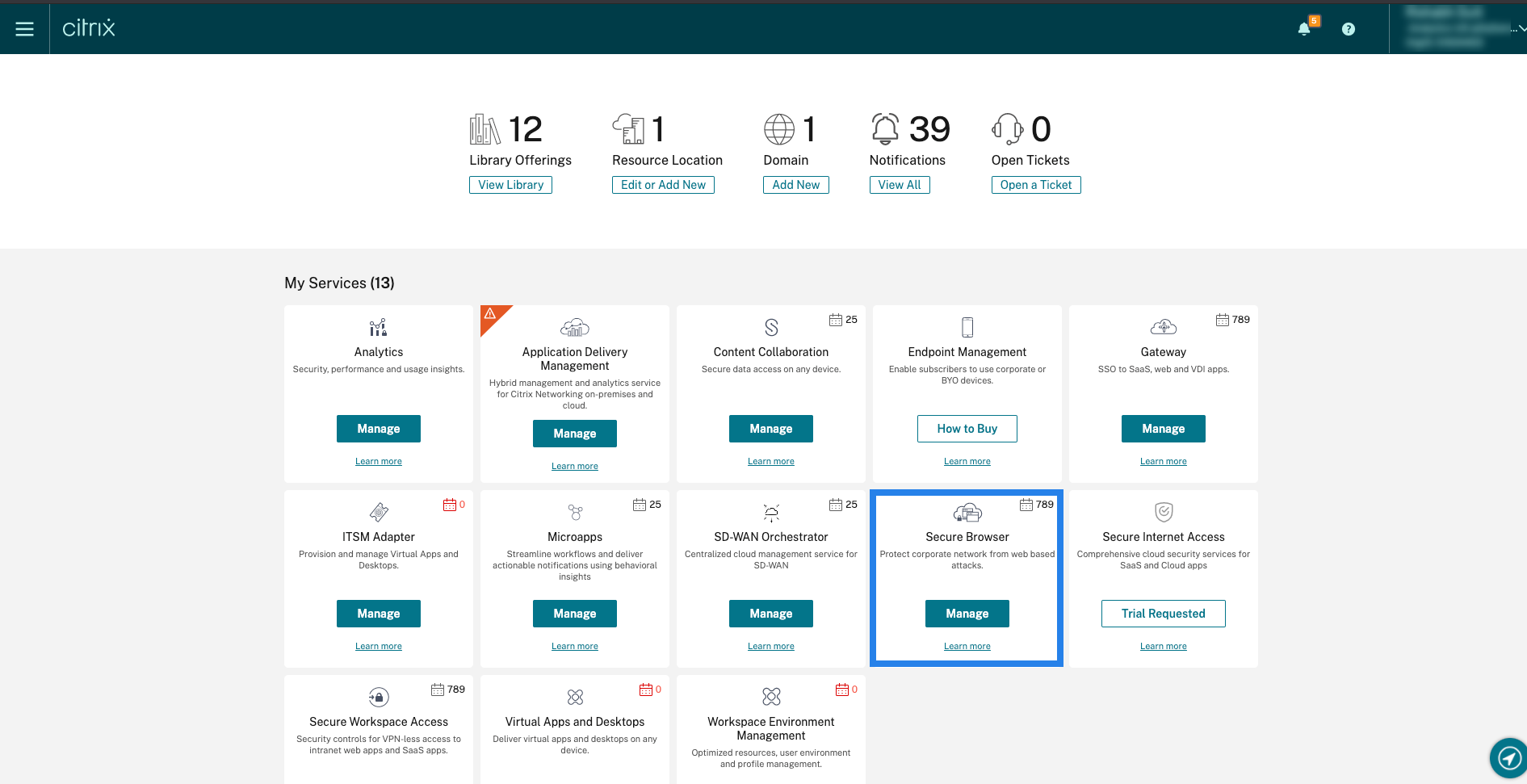Image resolution: width=1527 pixels, height=784 pixels.
Task: Click Content Collaboration calendar days icon
Action: (x=836, y=320)
